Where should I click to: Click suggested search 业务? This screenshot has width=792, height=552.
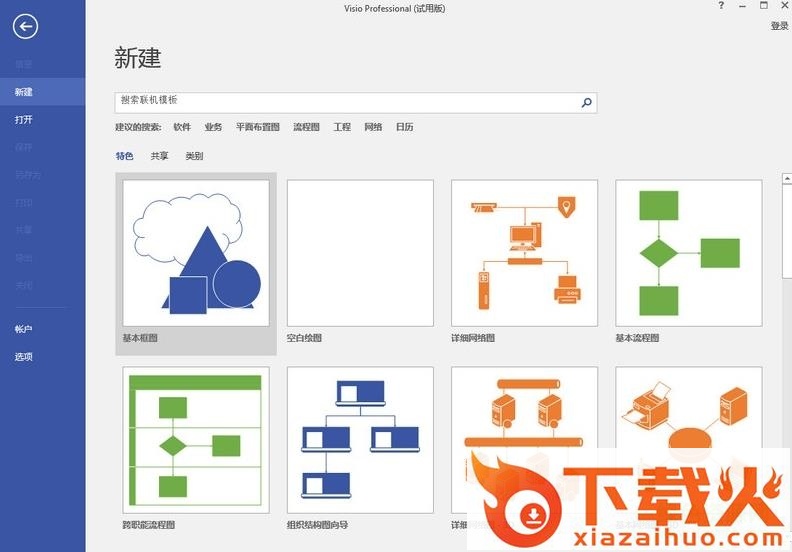click(213, 127)
